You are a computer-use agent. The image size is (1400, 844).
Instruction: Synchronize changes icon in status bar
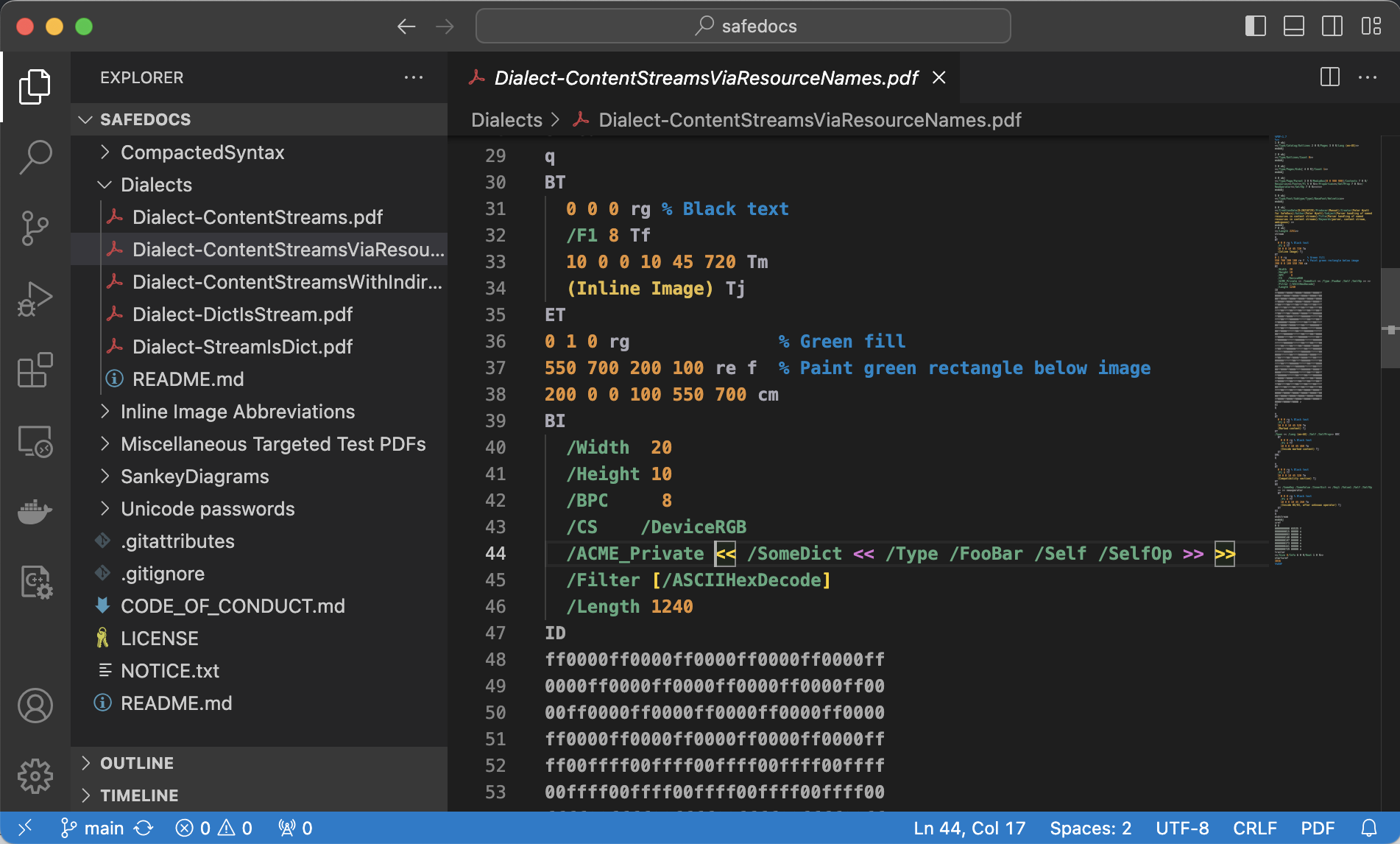144,828
